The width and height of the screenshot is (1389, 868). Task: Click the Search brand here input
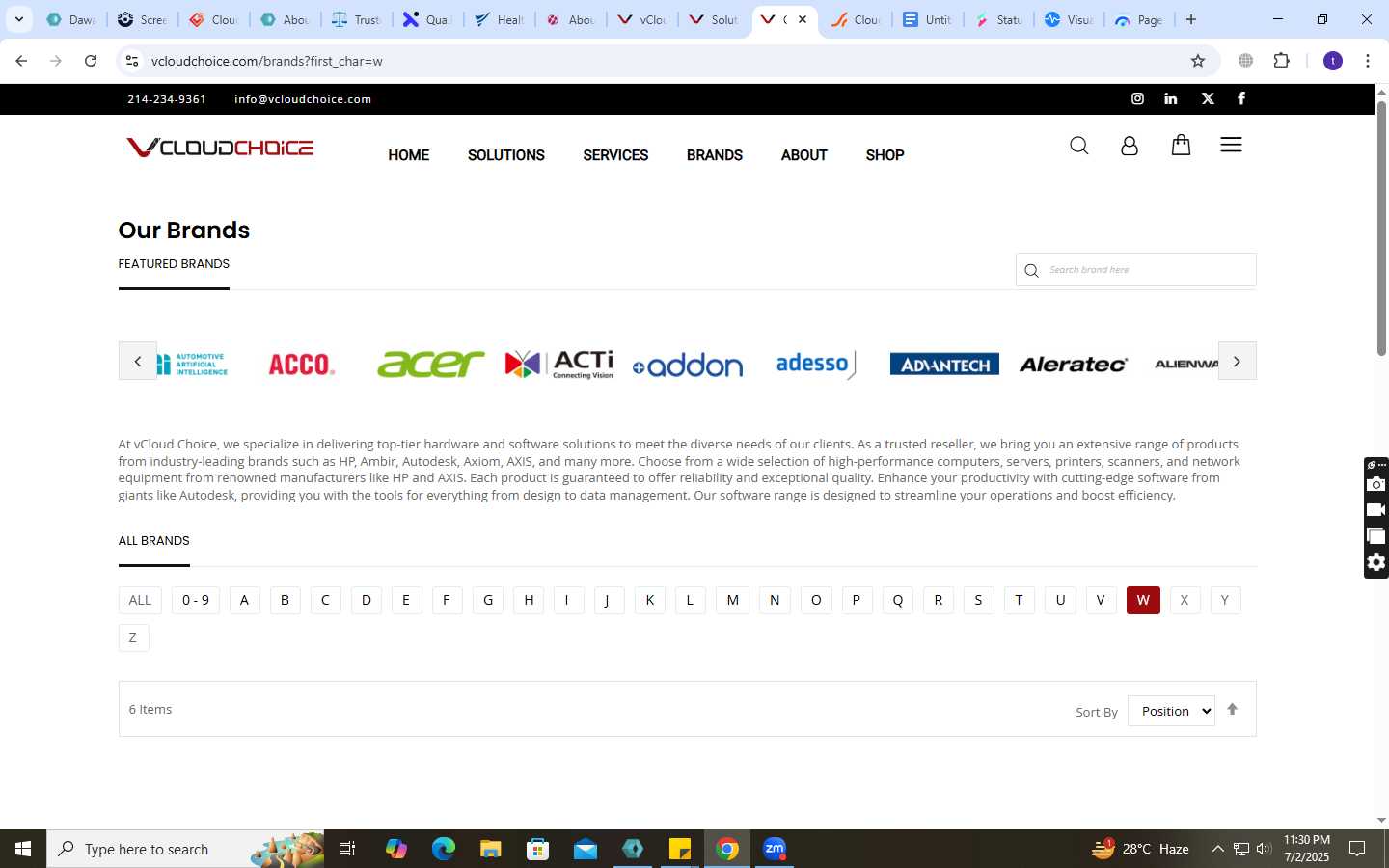click(x=1136, y=270)
